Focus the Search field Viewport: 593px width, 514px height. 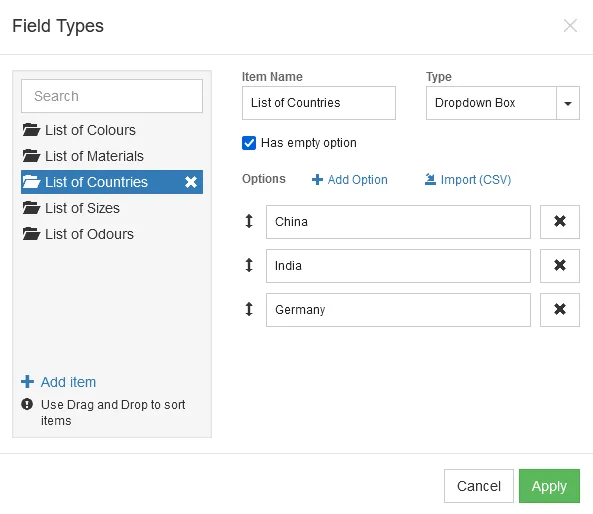[112, 96]
